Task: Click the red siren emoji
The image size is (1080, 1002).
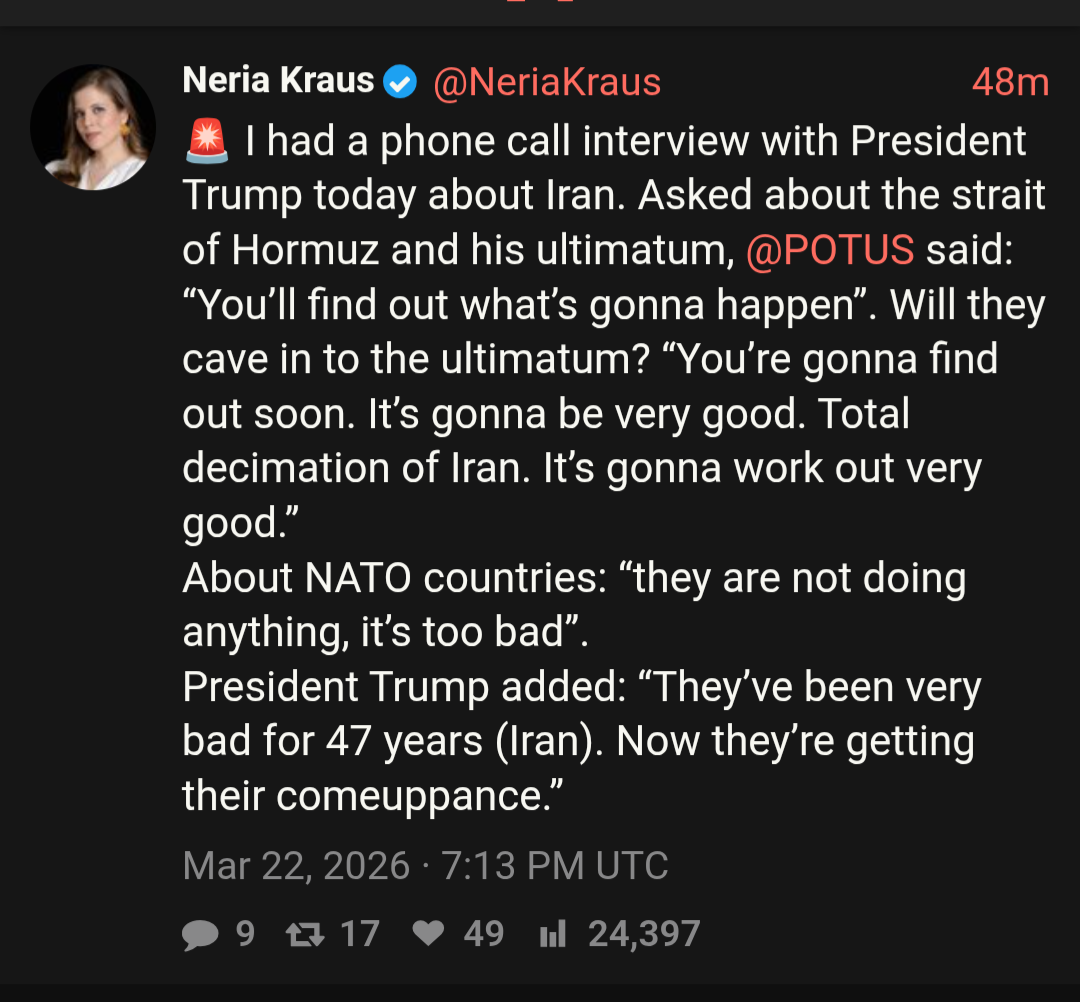Action: pos(207,141)
